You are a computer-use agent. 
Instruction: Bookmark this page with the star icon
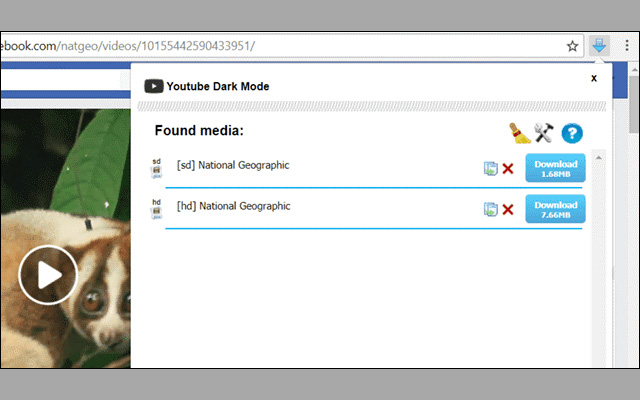[x=573, y=46]
